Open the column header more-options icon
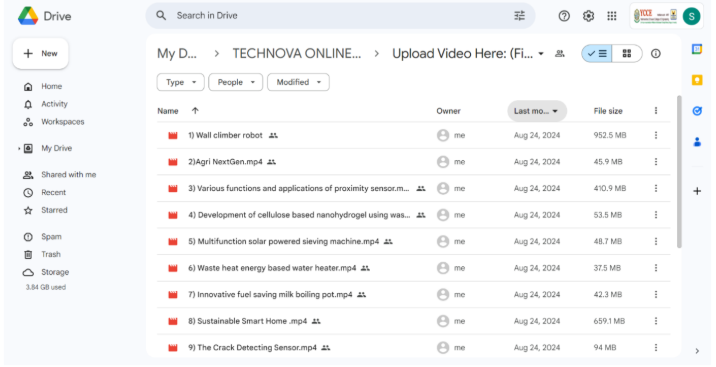The width and height of the screenshot is (716, 367). point(656,110)
